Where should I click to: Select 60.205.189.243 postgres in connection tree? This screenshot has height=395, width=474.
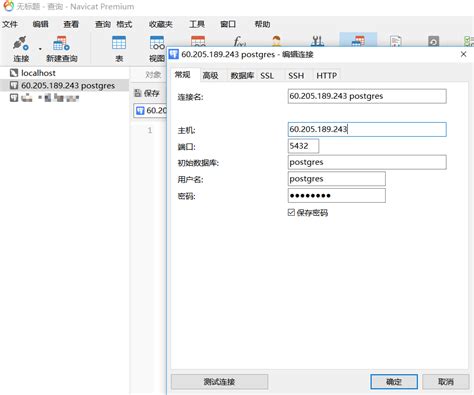pos(68,86)
